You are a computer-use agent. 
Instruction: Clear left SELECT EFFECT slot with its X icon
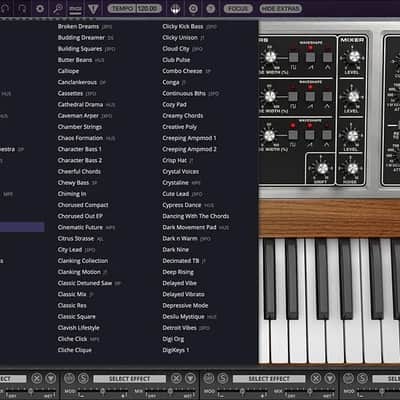pyautogui.click(x=176, y=378)
